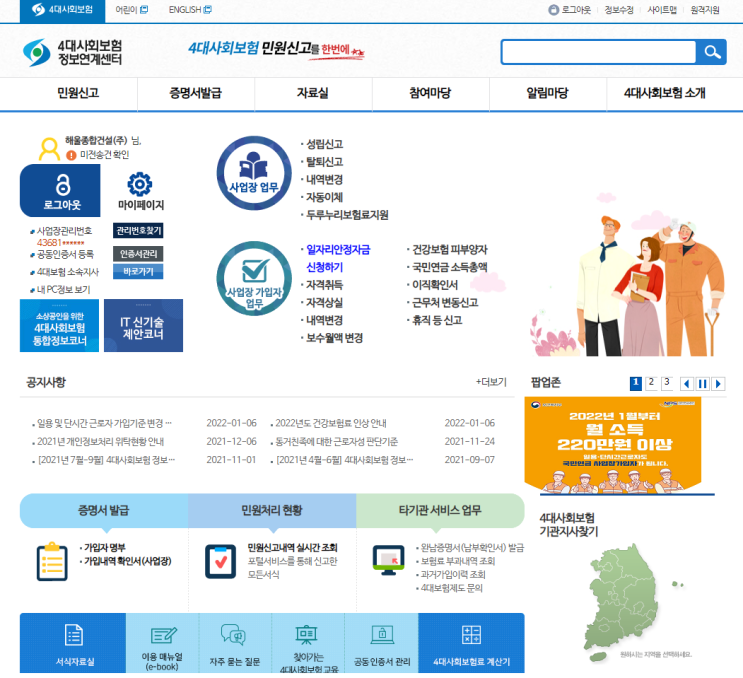Open 건강보험 피부양자 link
This screenshot has width=743, height=678.
pyautogui.click(x=450, y=249)
